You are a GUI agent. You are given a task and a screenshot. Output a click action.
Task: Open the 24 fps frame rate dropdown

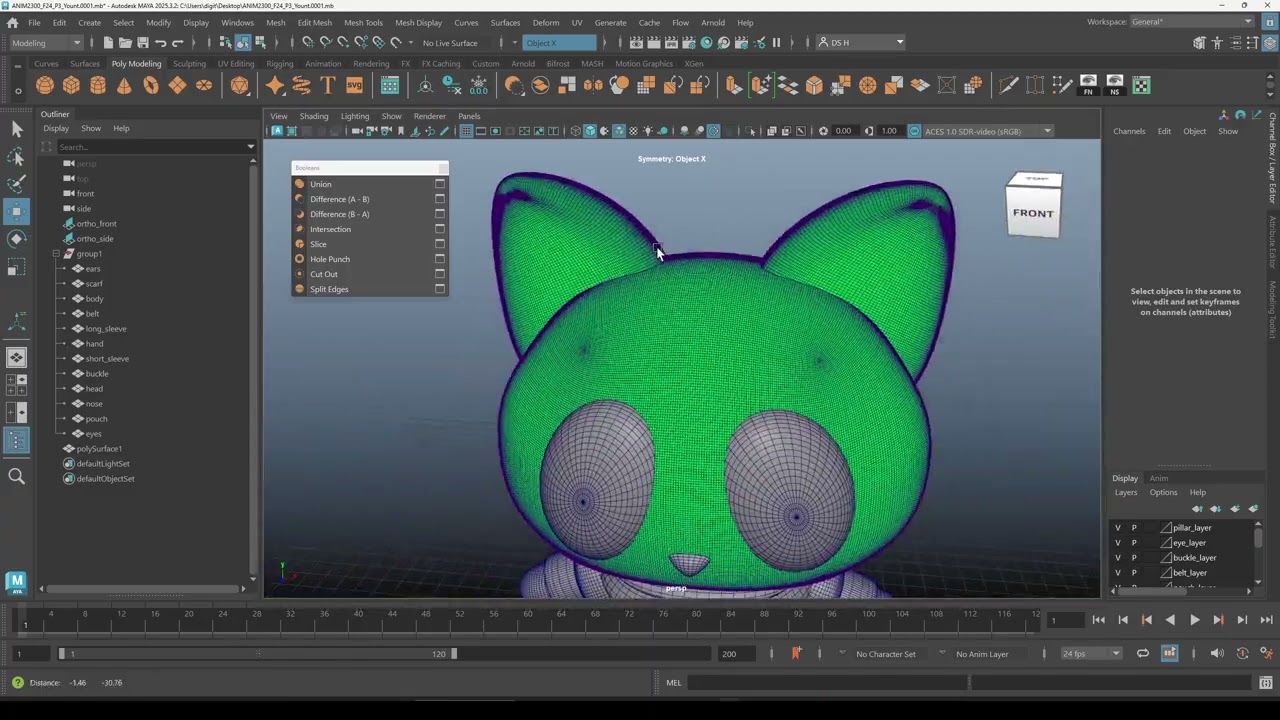(x=1091, y=654)
